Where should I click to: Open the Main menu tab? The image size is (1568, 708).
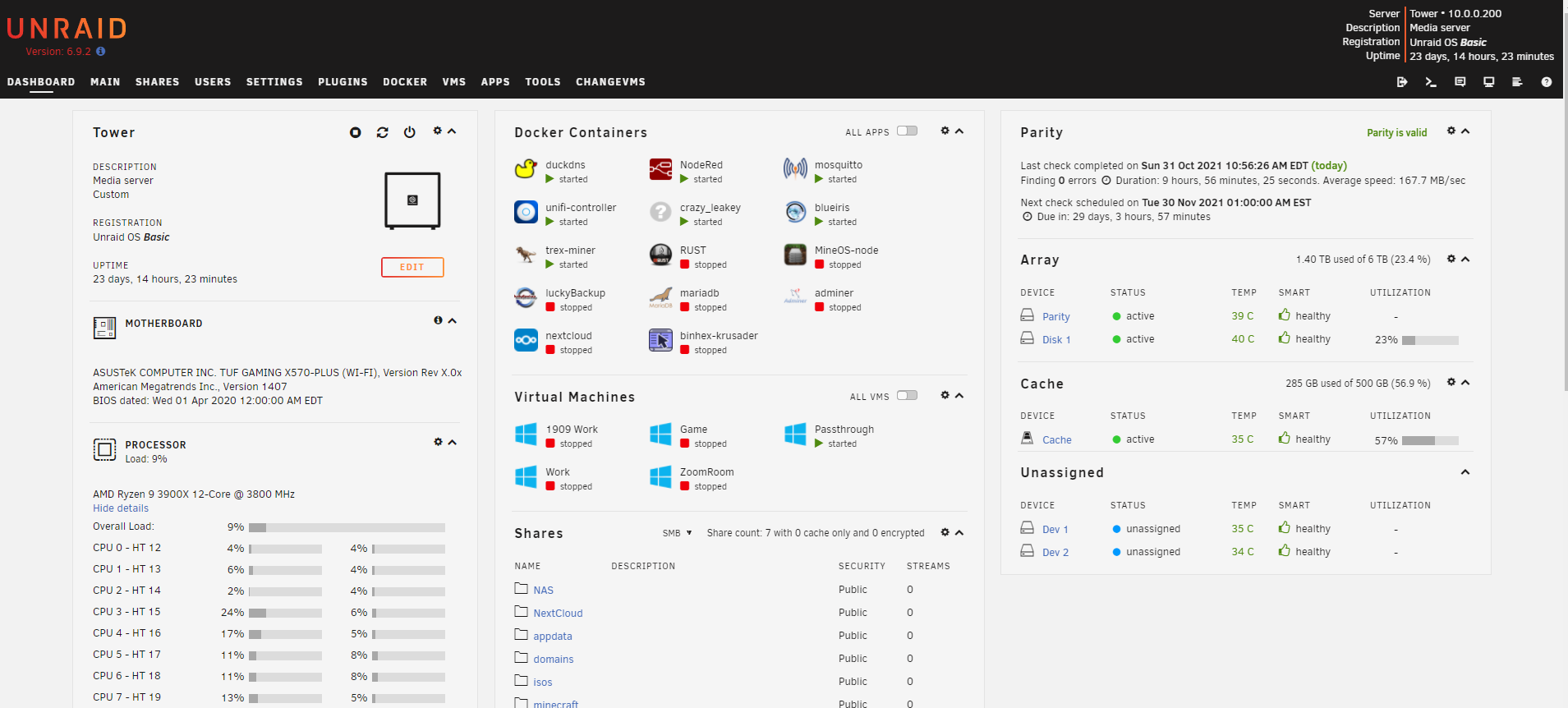click(105, 82)
